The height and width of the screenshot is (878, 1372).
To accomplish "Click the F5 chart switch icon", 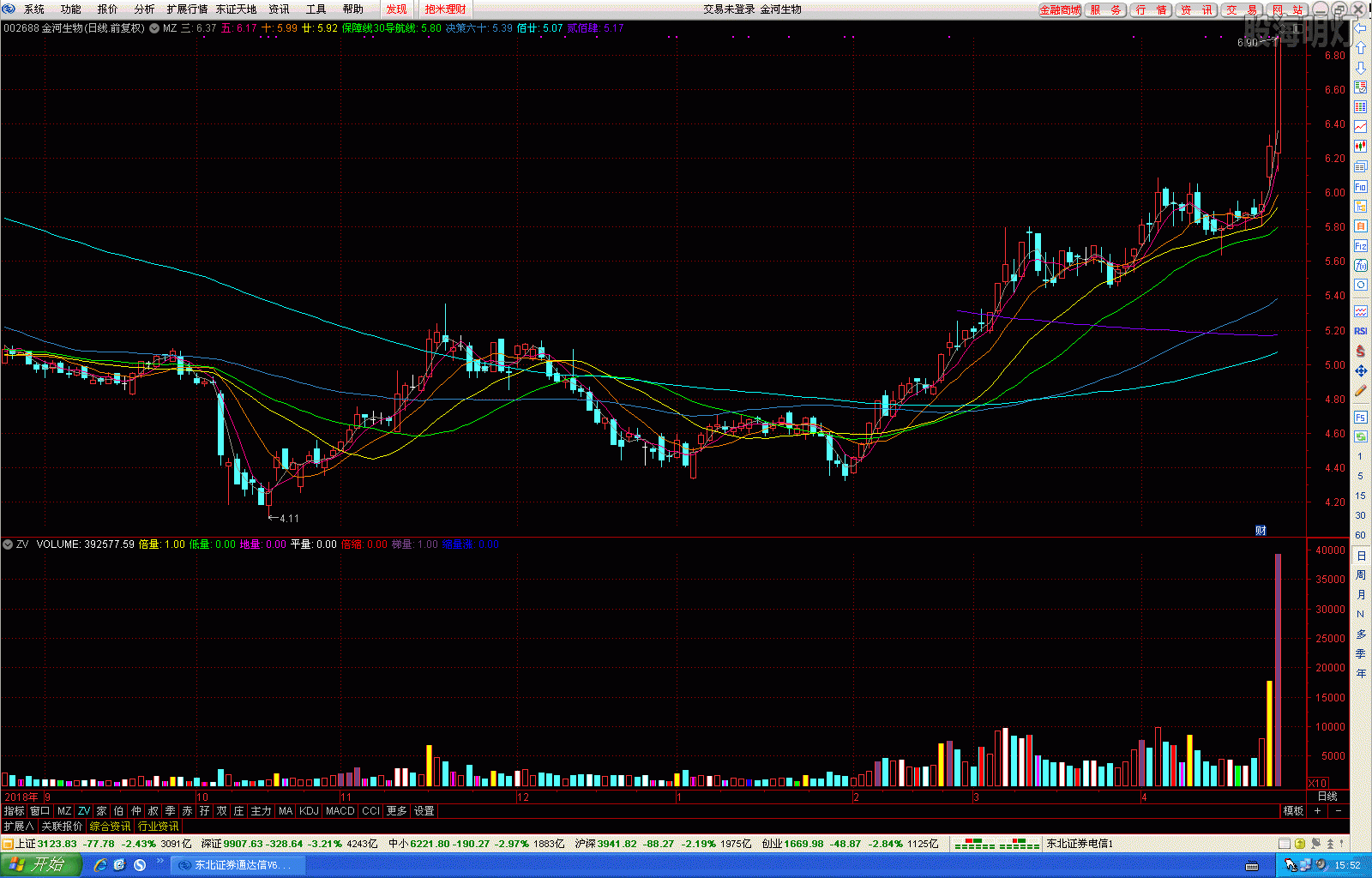I will 1360,417.
